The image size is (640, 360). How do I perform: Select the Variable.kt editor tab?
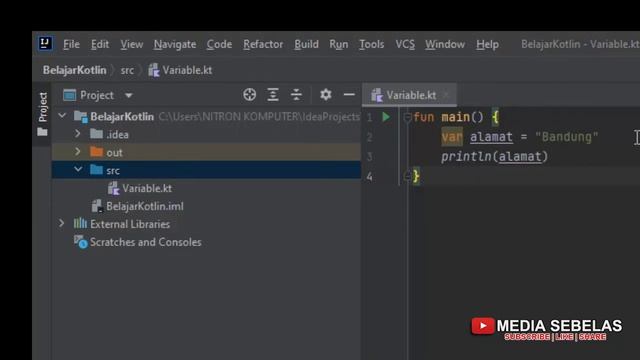pyautogui.click(x=409, y=95)
